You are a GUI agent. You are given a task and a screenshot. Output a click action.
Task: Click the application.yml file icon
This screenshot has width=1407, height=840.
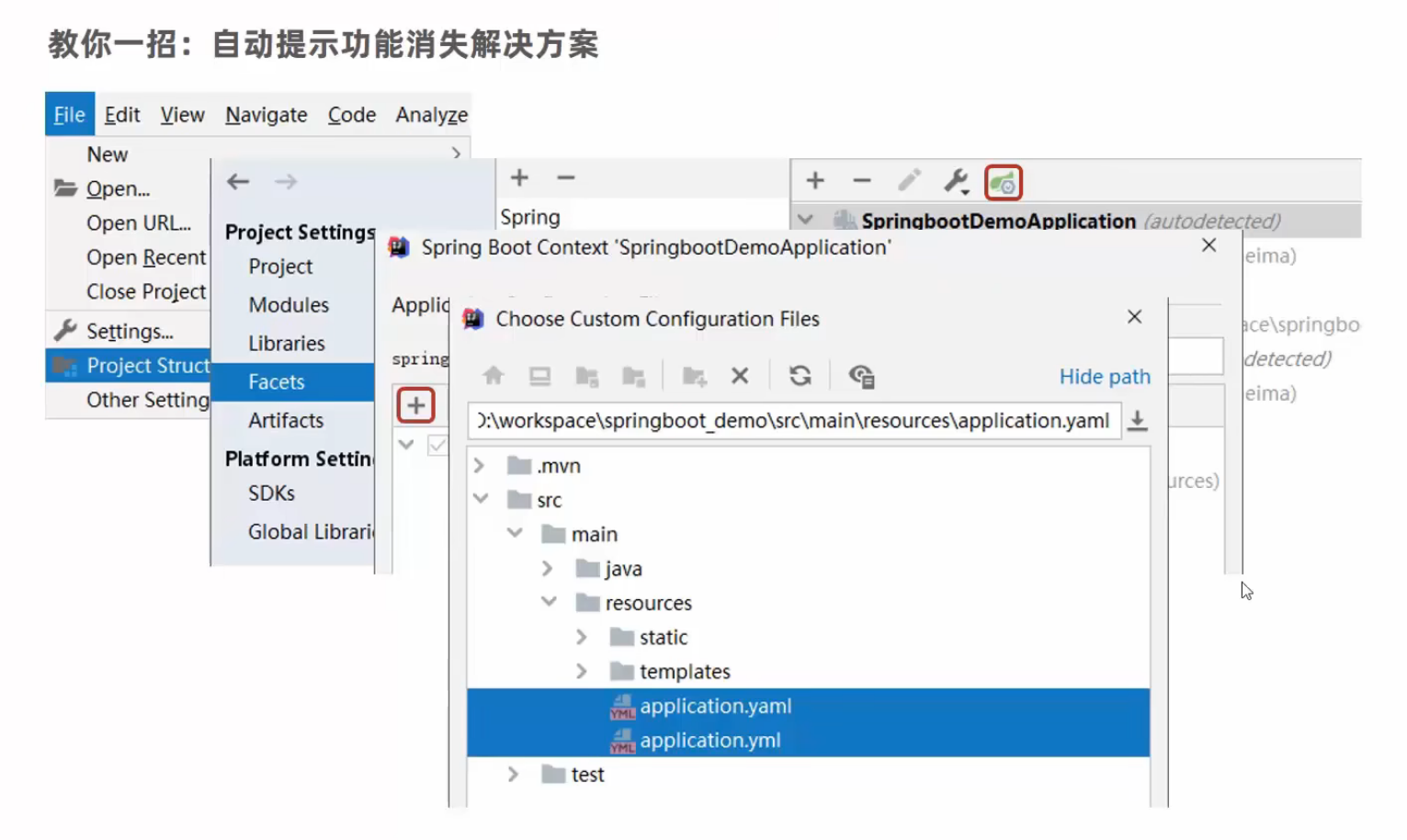(622, 741)
